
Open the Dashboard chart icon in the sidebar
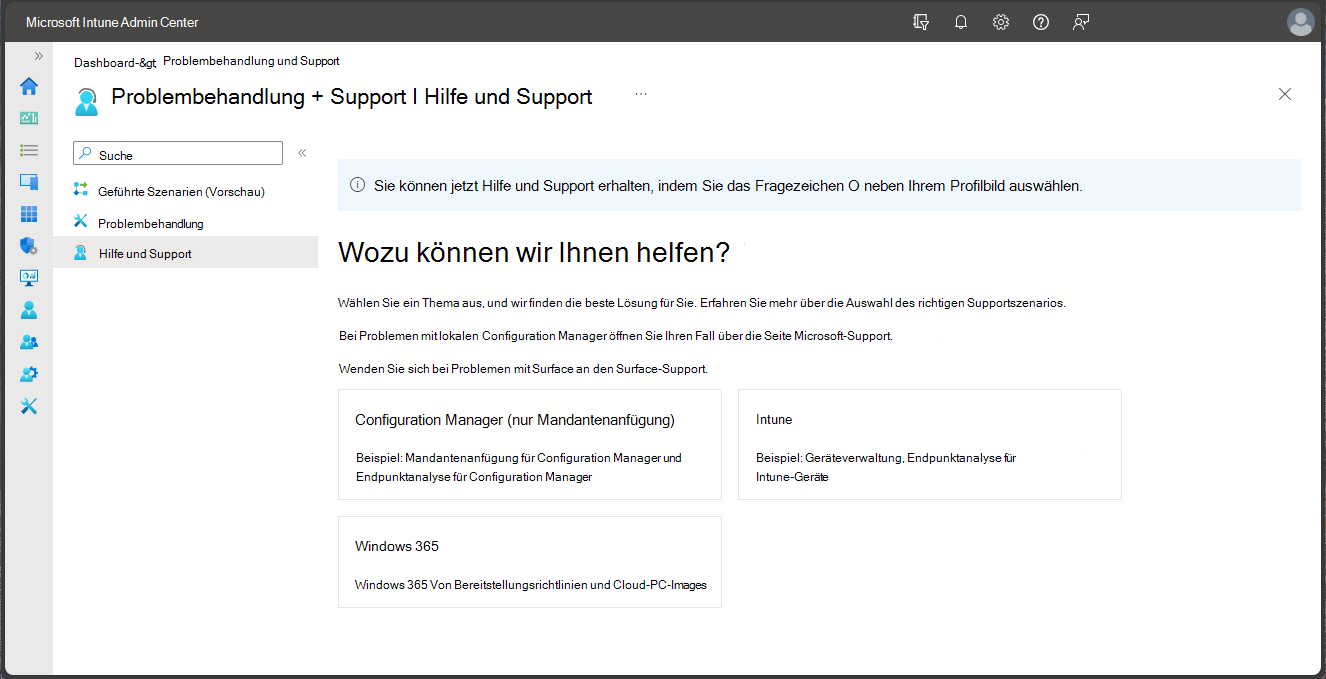tap(29, 118)
